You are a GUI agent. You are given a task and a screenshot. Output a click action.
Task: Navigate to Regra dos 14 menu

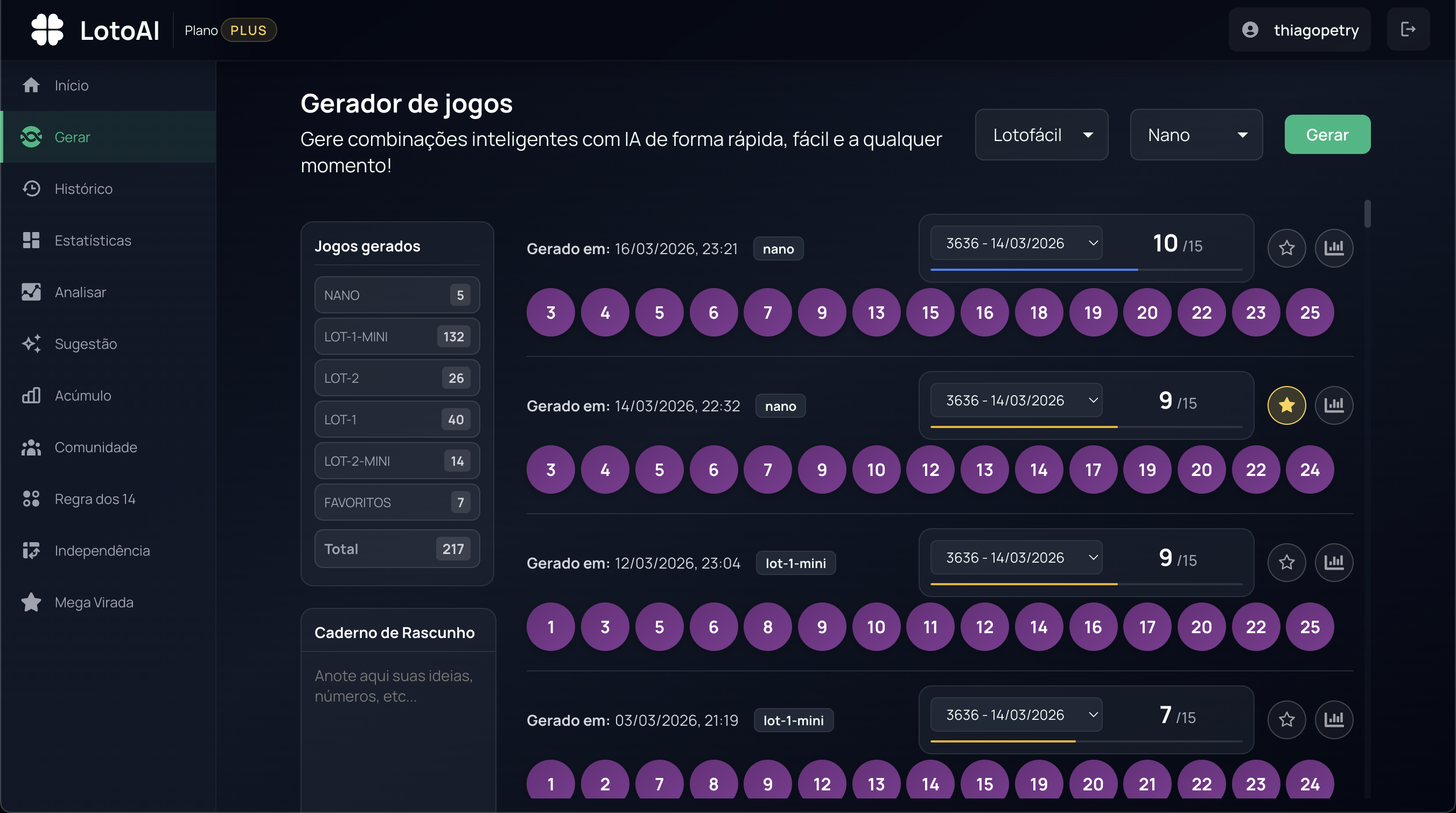tap(109, 499)
